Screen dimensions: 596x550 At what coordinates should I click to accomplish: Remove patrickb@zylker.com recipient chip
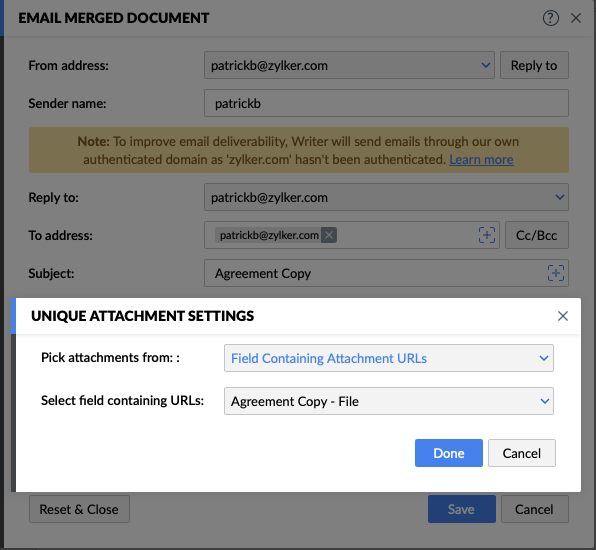point(329,235)
